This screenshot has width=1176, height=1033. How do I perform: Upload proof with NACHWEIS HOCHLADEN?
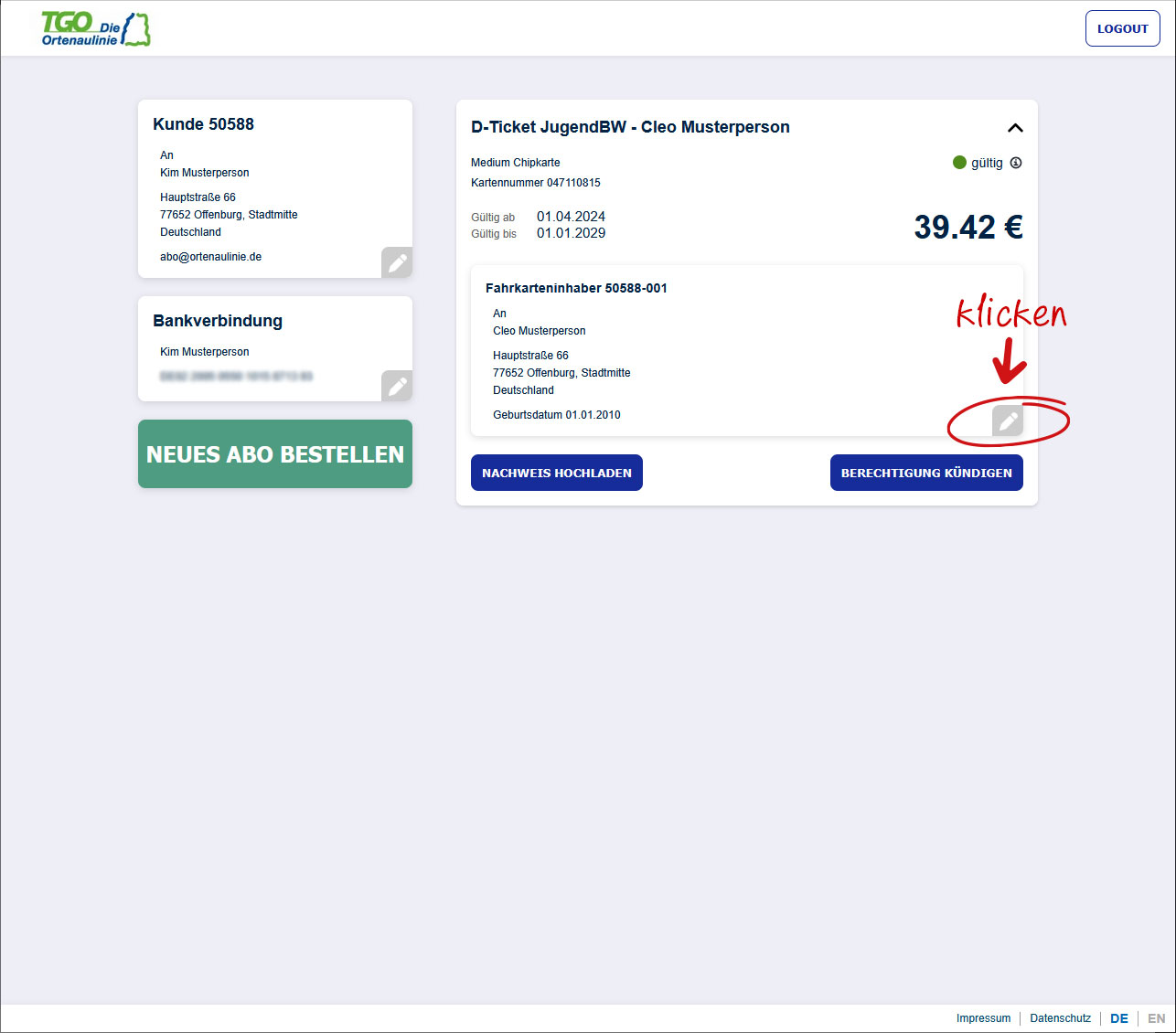pyautogui.click(x=557, y=473)
